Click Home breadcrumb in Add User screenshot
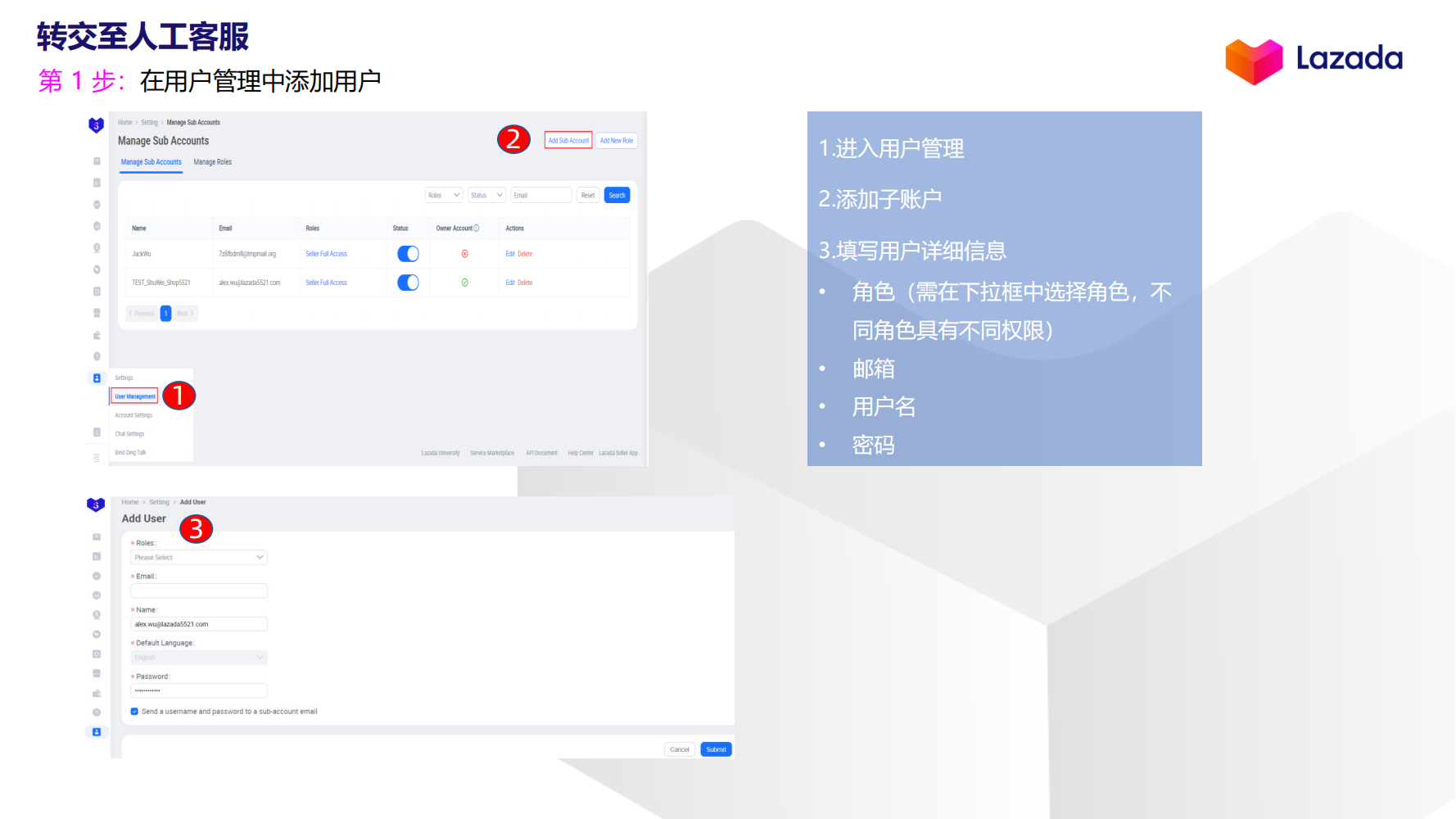1456x819 pixels. pyautogui.click(x=130, y=502)
